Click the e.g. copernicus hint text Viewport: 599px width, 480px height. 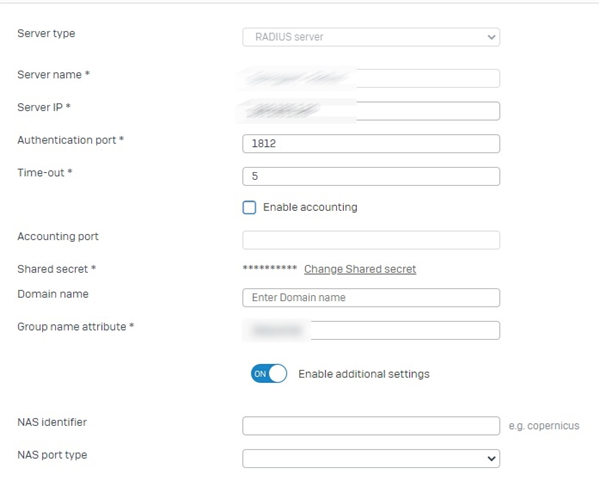tap(544, 426)
